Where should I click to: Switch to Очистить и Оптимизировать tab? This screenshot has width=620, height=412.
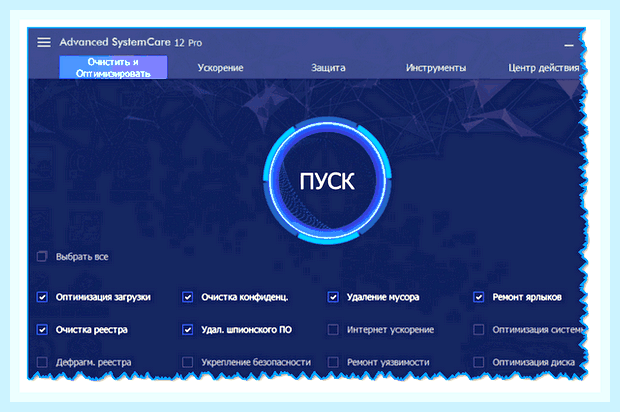[x=113, y=68]
